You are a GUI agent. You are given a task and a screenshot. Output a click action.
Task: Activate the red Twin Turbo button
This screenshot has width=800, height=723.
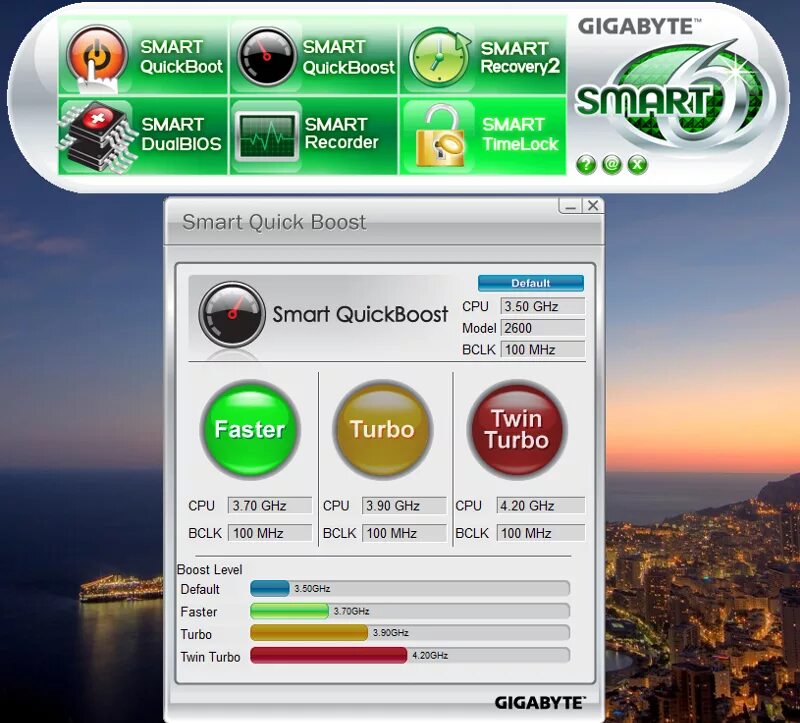click(x=517, y=429)
